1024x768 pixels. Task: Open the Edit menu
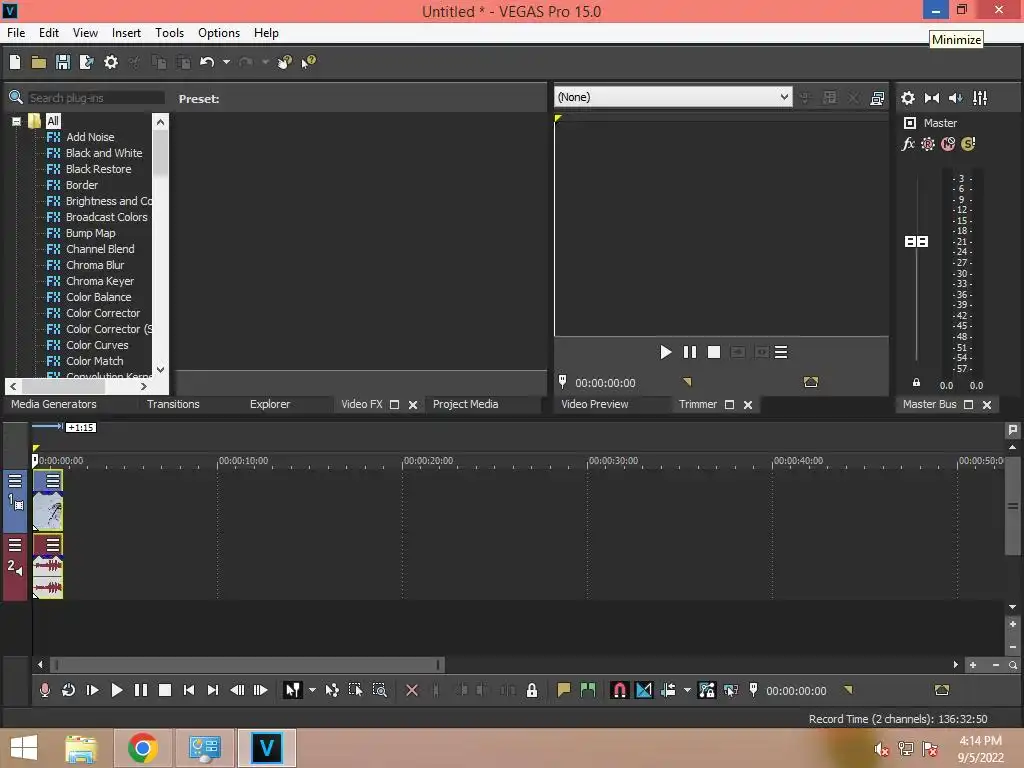[x=48, y=33]
